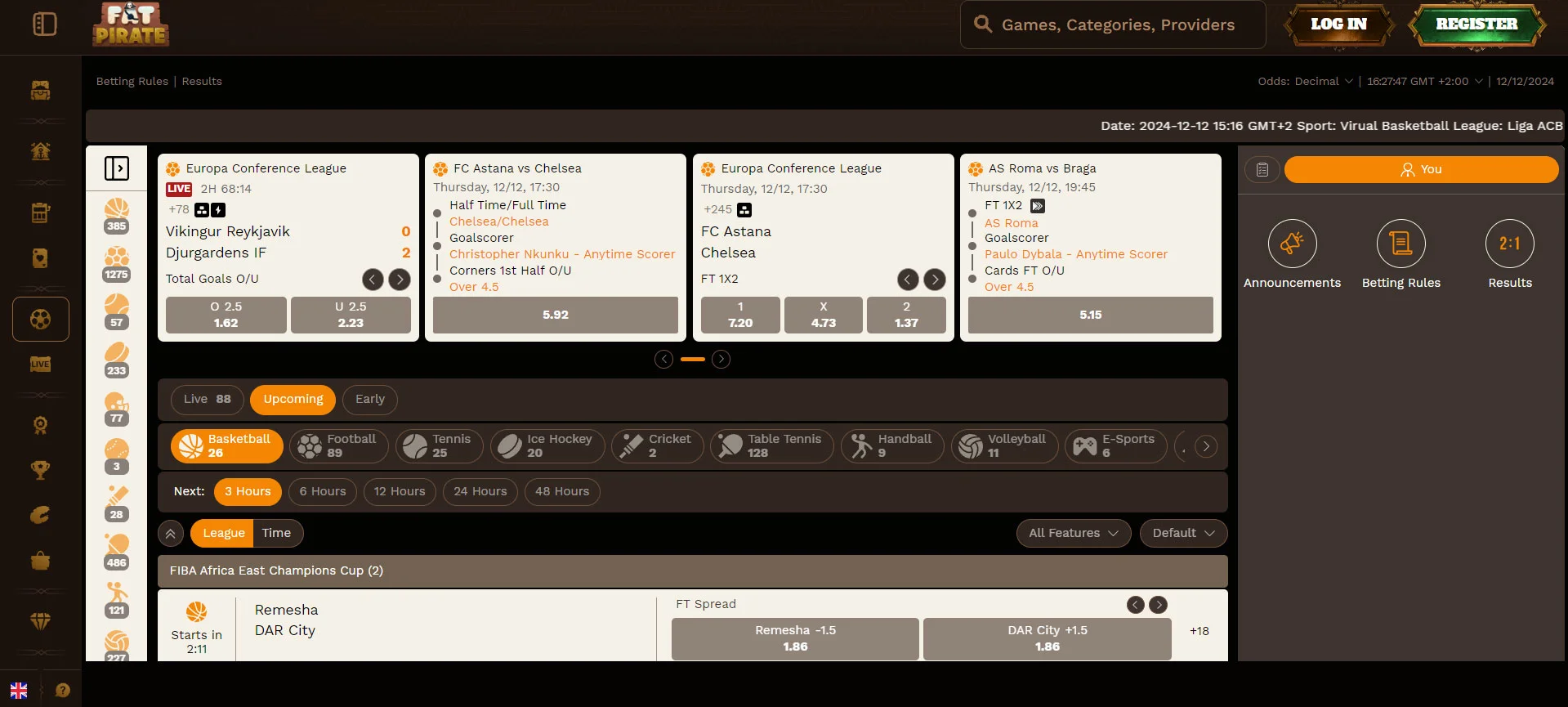Select the sport icon with 233 events
The width and height of the screenshot is (1568, 707).
[117, 360]
